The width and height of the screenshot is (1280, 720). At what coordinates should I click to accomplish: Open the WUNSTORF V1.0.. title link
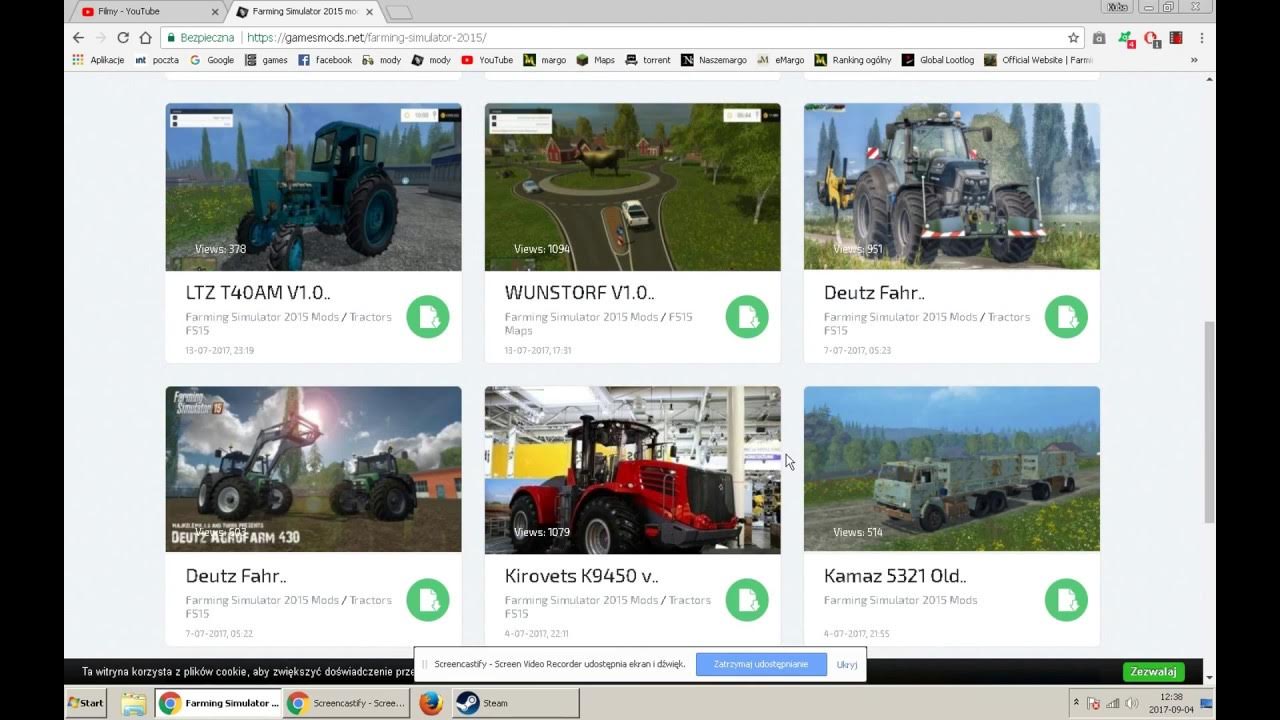click(580, 293)
